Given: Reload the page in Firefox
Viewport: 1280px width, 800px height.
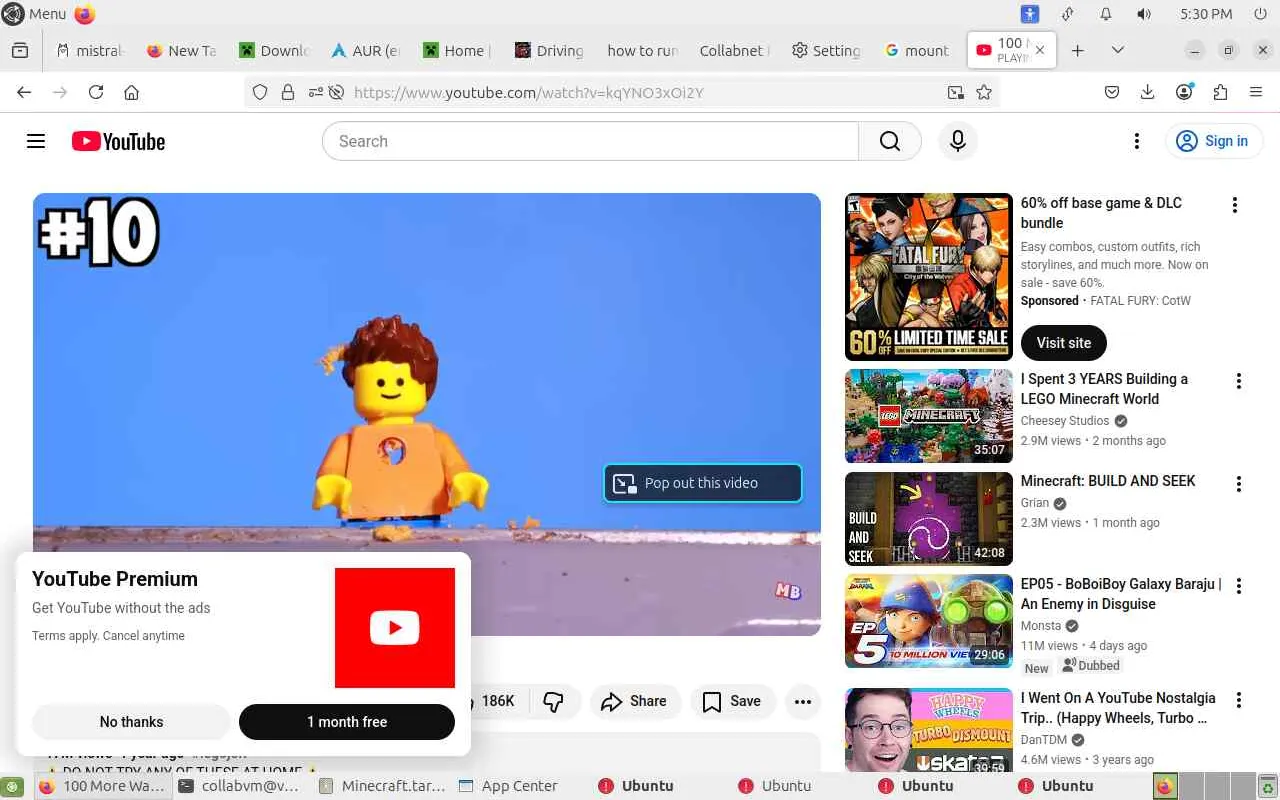Looking at the screenshot, I should [96, 92].
